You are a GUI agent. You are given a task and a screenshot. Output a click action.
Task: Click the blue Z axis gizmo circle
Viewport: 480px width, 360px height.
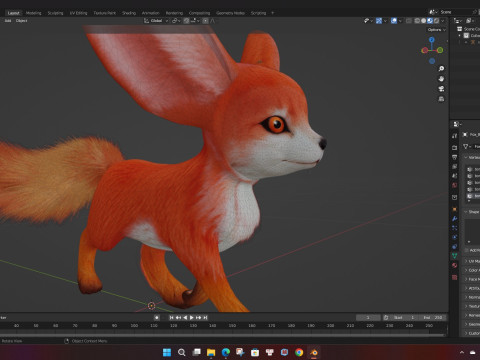point(432,40)
